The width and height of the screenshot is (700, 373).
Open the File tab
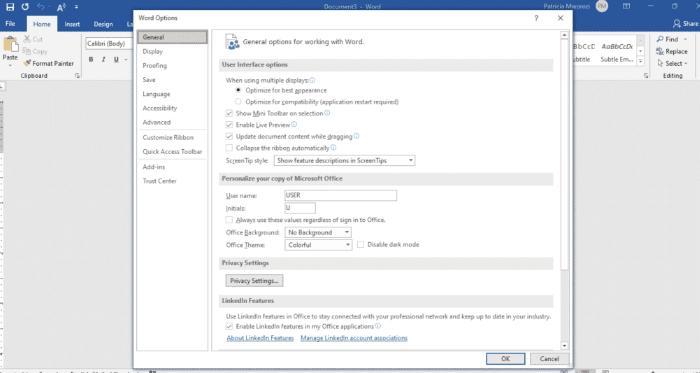point(10,24)
